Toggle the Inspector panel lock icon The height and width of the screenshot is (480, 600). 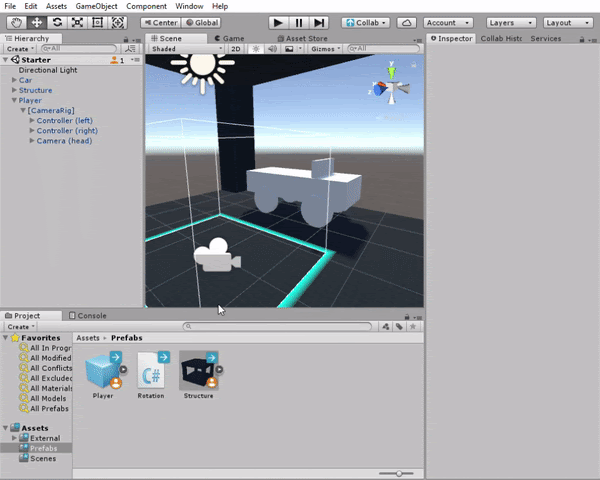click(x=582, y=39)
